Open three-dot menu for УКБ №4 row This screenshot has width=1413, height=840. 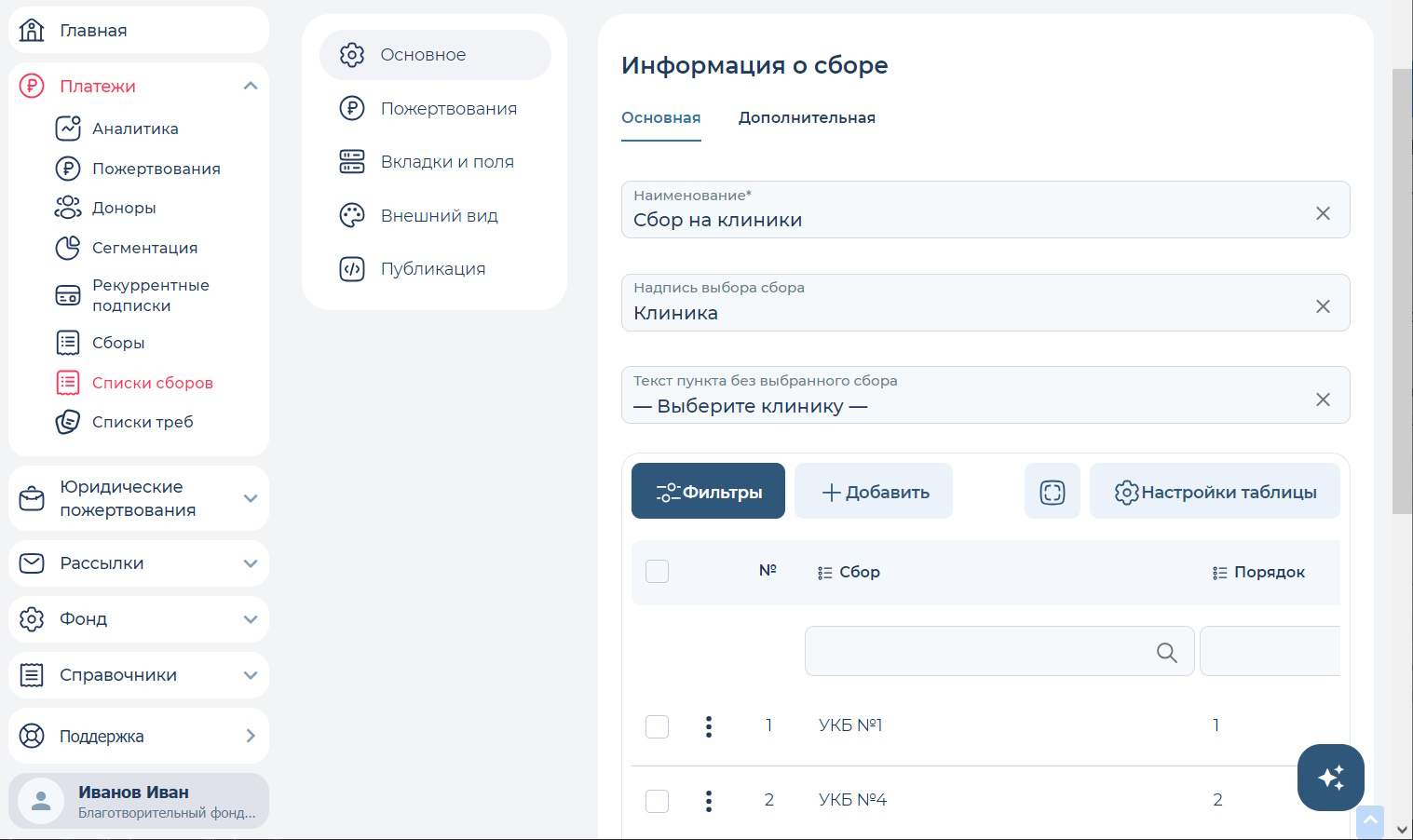click(x=709, y=801)
